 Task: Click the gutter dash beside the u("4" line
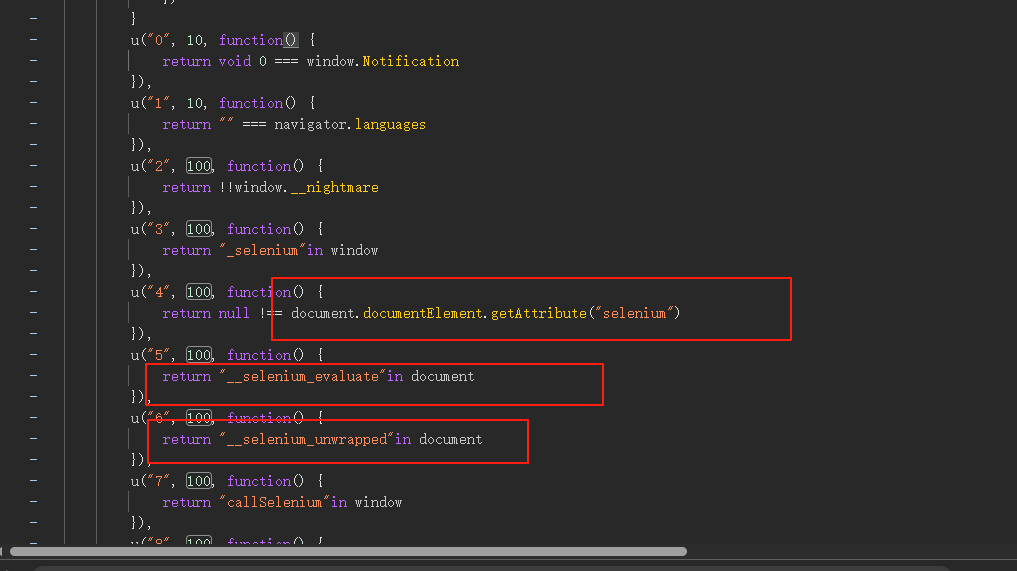click(34, 291)
